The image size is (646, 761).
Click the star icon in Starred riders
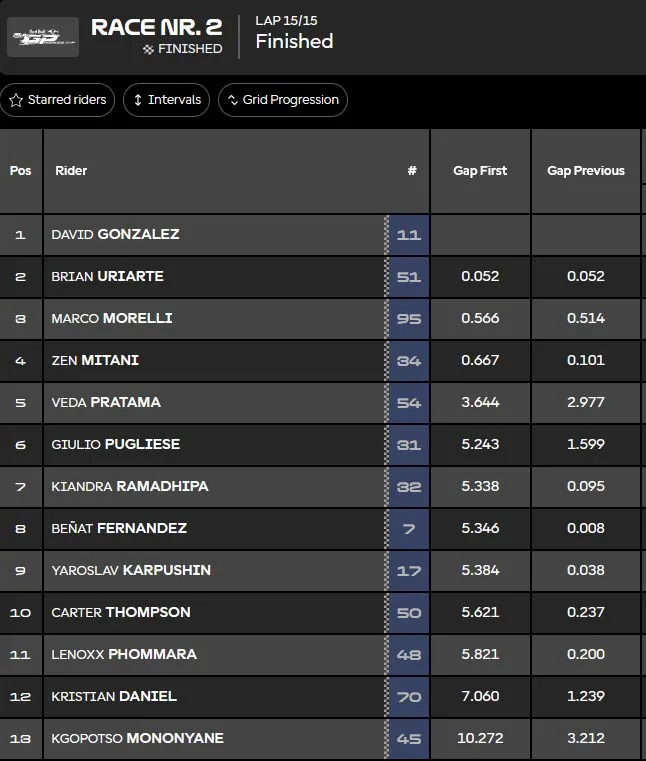(x=16, y=100)
